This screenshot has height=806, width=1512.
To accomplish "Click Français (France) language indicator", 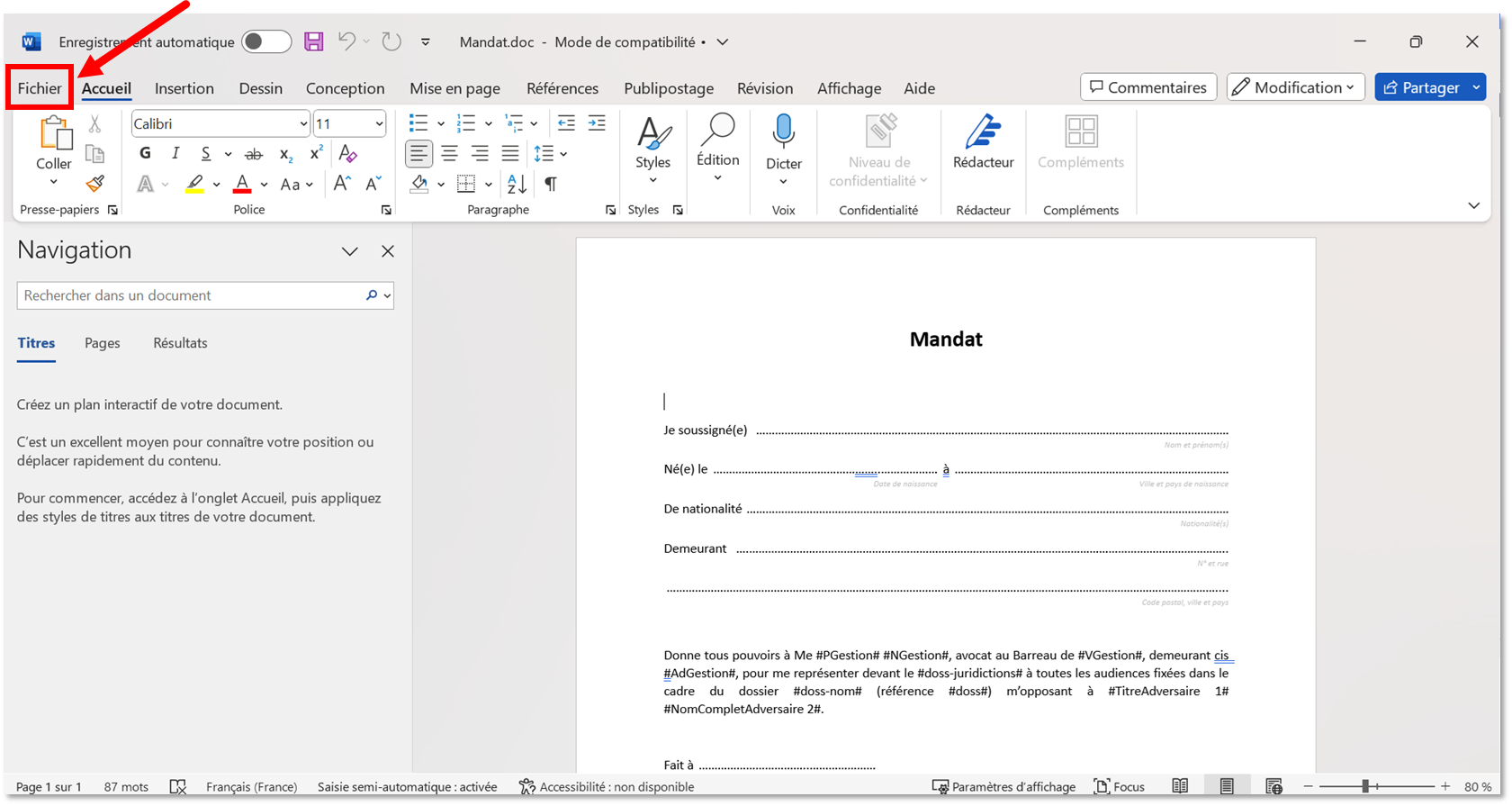I will coord(251,786).
